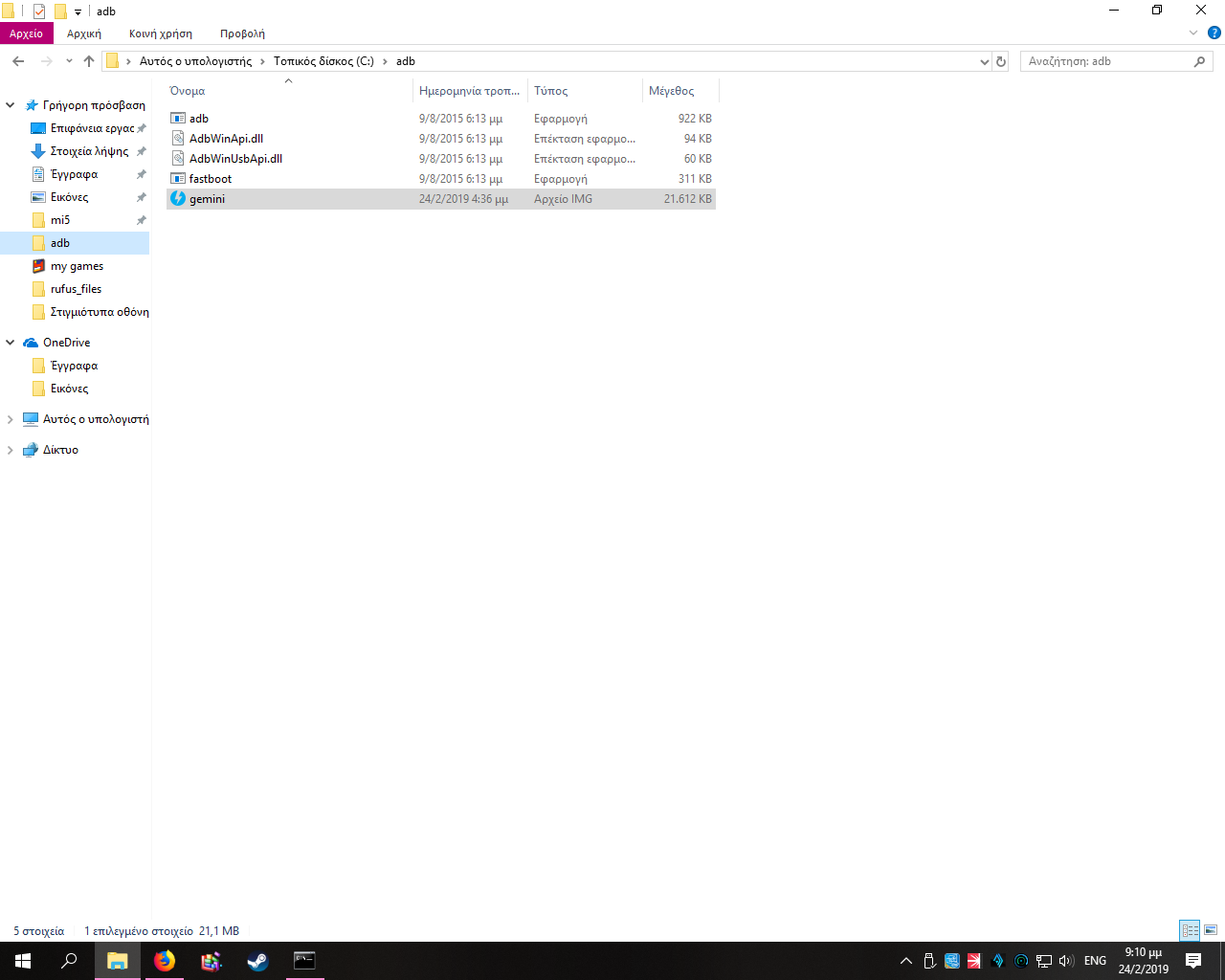Select the fastboot application file

[x=210, y=179]
